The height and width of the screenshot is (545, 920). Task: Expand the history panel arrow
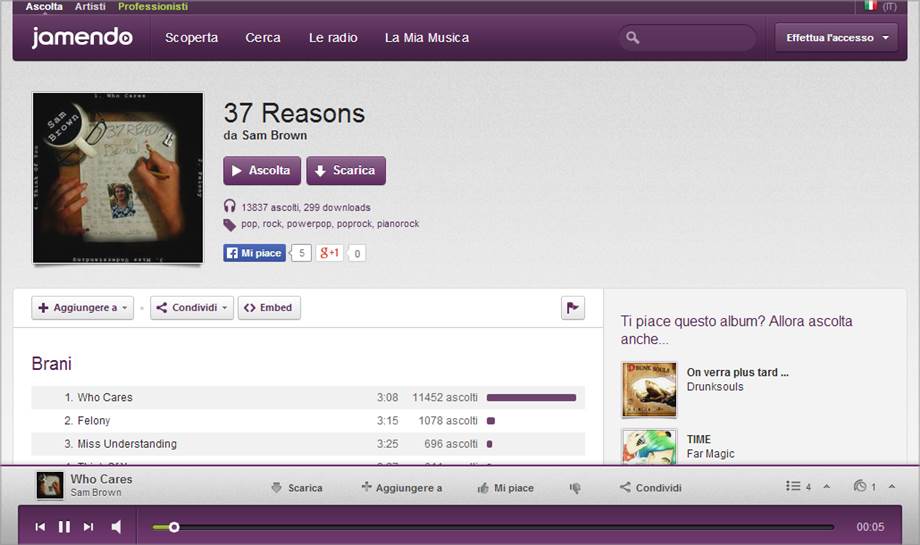click(892, 486)
